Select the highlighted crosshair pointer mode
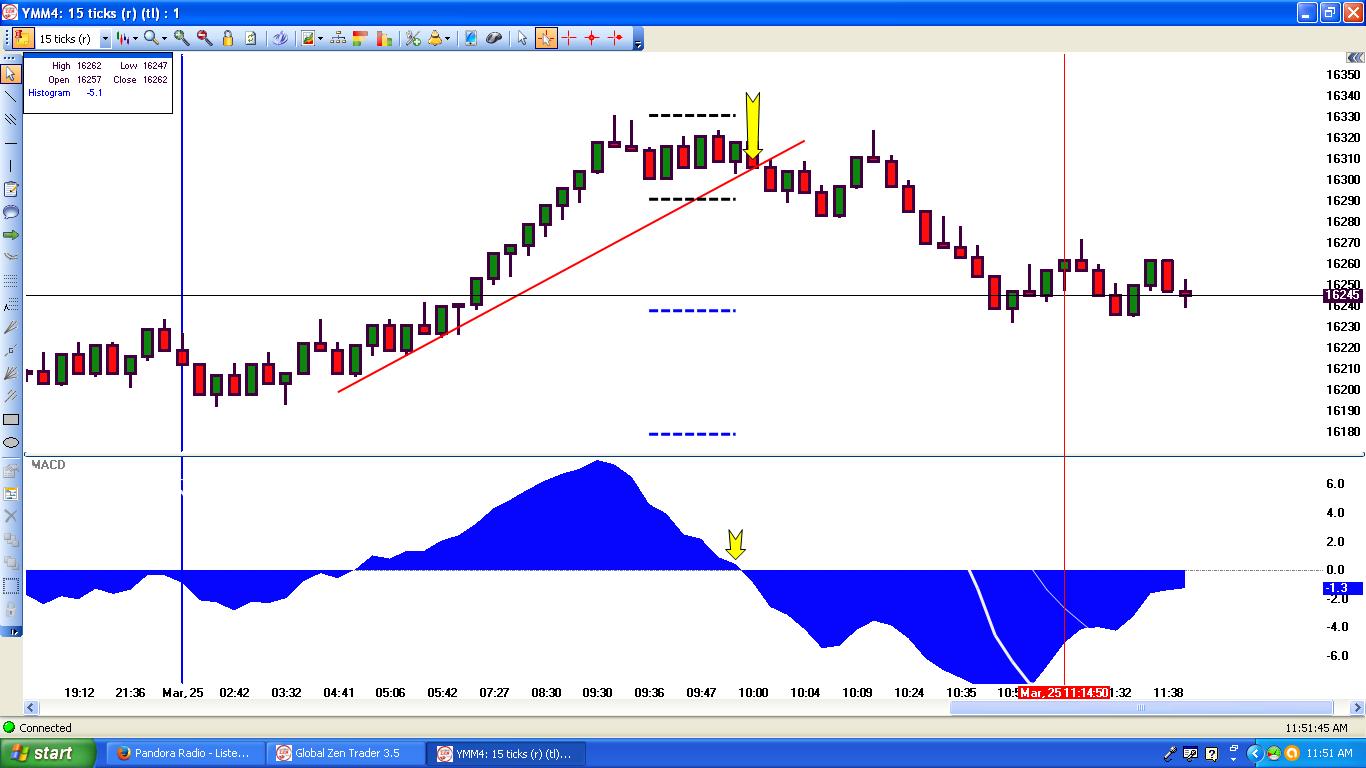 [x=546, y=39]
